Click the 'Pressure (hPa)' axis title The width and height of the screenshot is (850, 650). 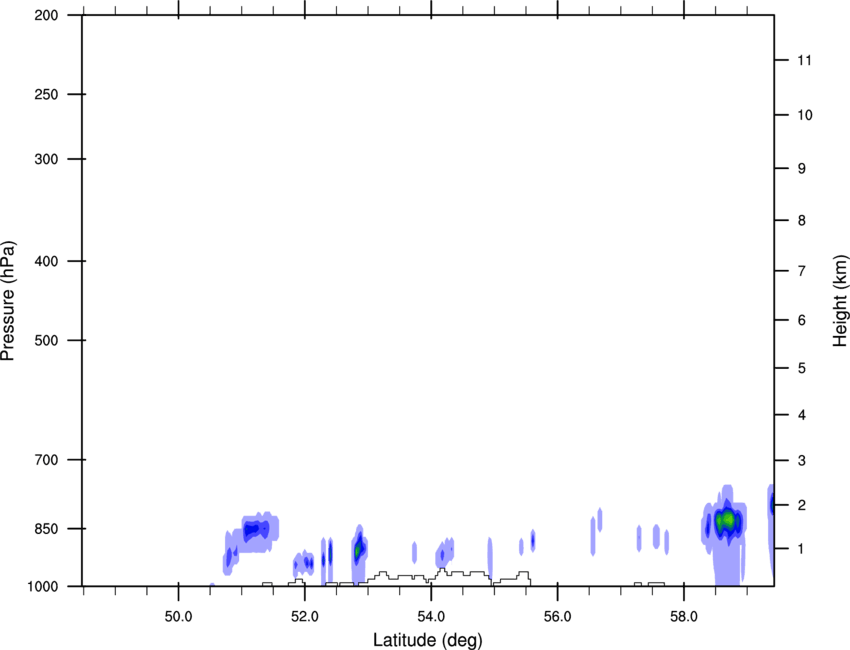coord(8,301)
